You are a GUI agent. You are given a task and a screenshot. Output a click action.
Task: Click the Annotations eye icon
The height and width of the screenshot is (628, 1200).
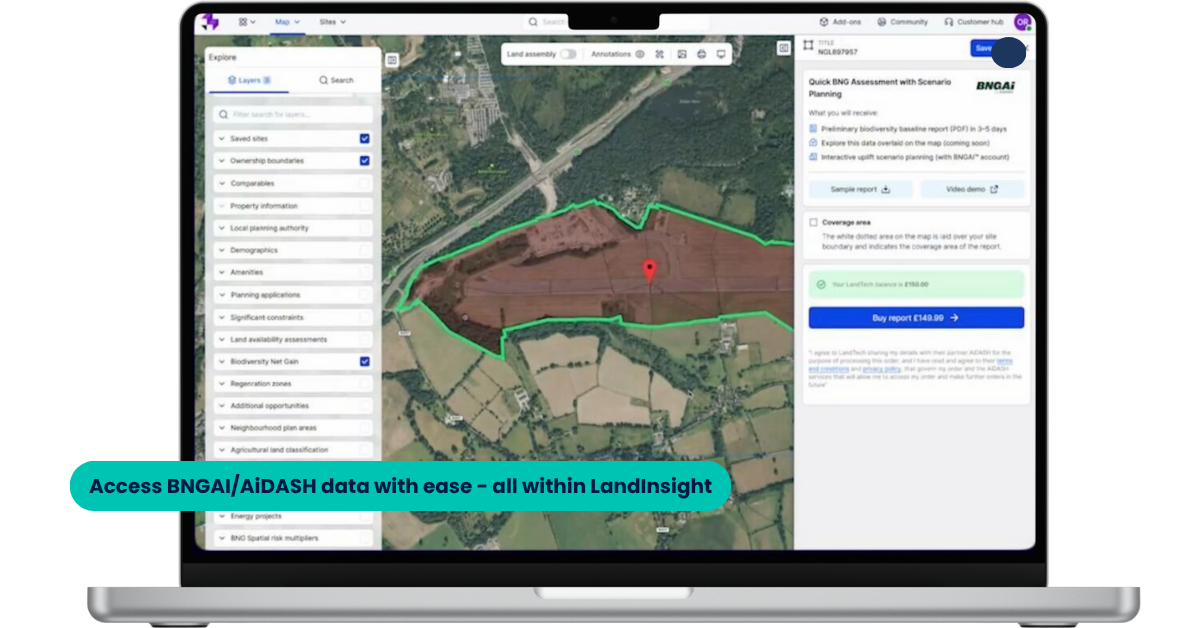pyautogui.click(x=640, y=54)
